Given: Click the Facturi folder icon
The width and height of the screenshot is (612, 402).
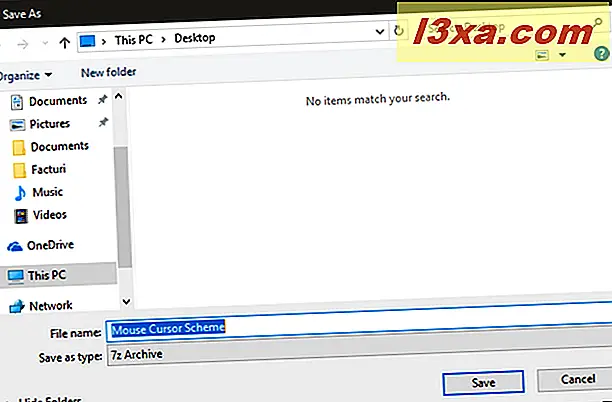Looking at the screenshot, I should (20, 171).
